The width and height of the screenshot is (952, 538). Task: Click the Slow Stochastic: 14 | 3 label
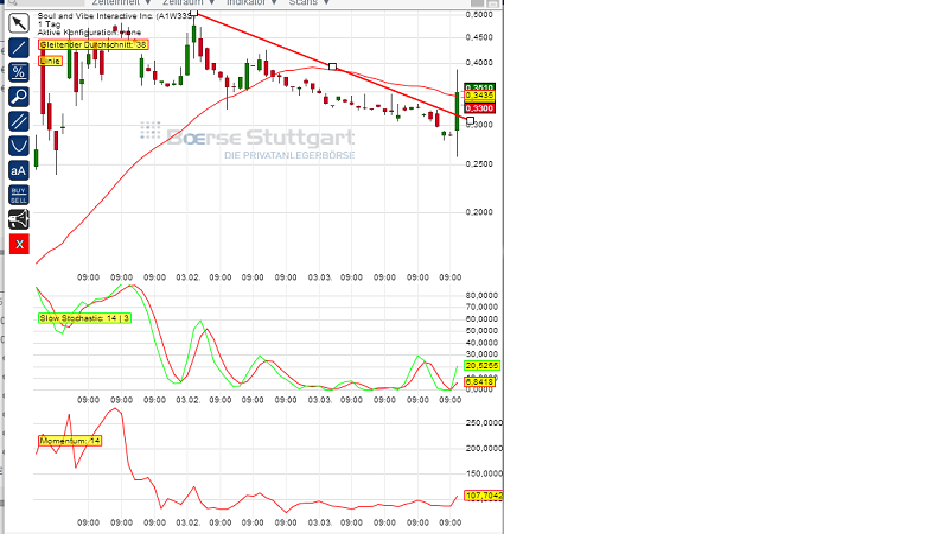[x=84, y=318]
